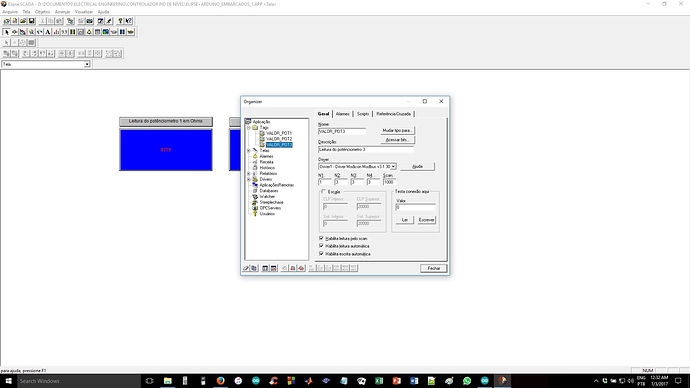
Task: Enable the Escala checkbox
Action: coord(323,191)
